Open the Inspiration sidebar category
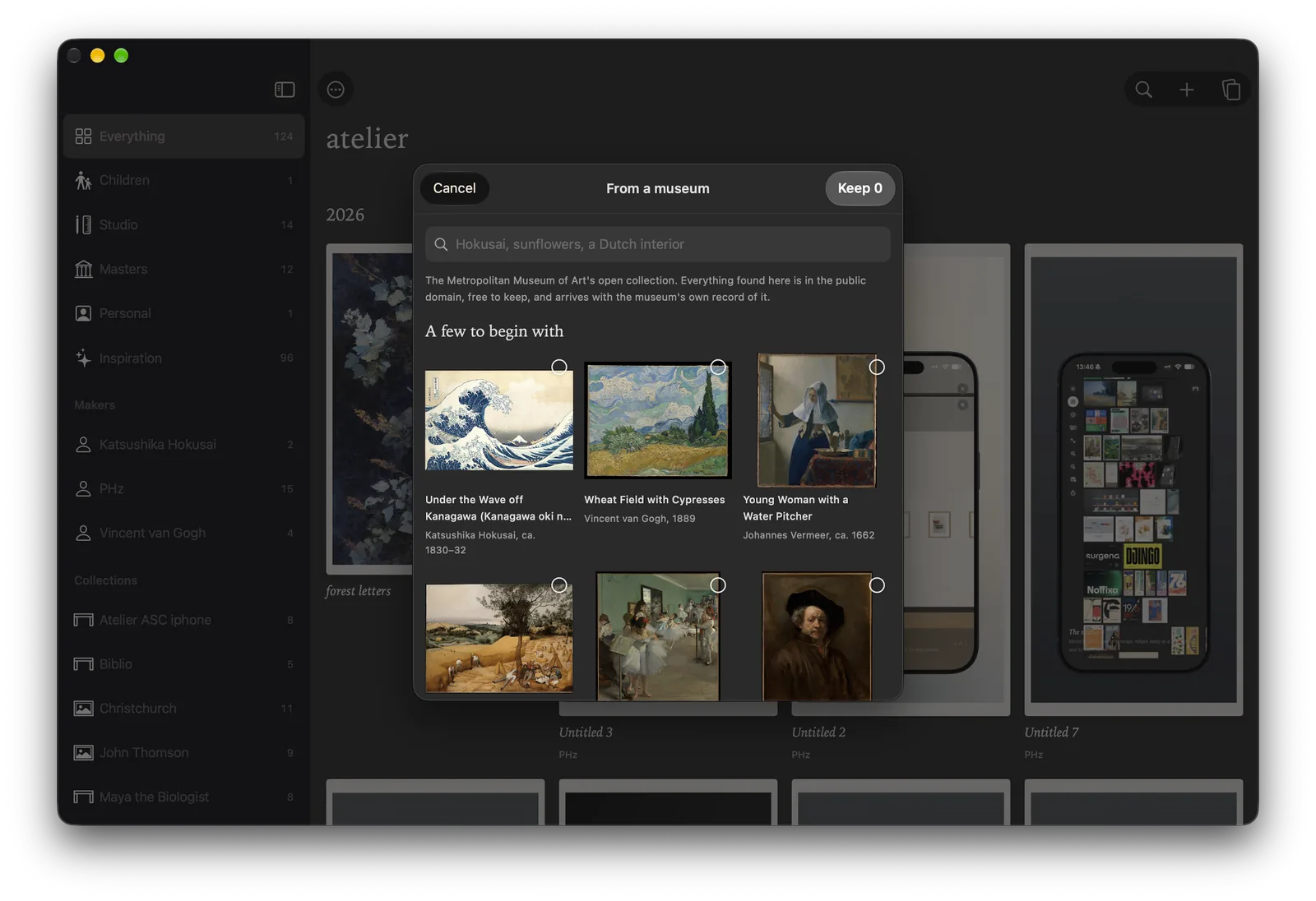This screenshot has height=901, width=1316. pos(184,358)
